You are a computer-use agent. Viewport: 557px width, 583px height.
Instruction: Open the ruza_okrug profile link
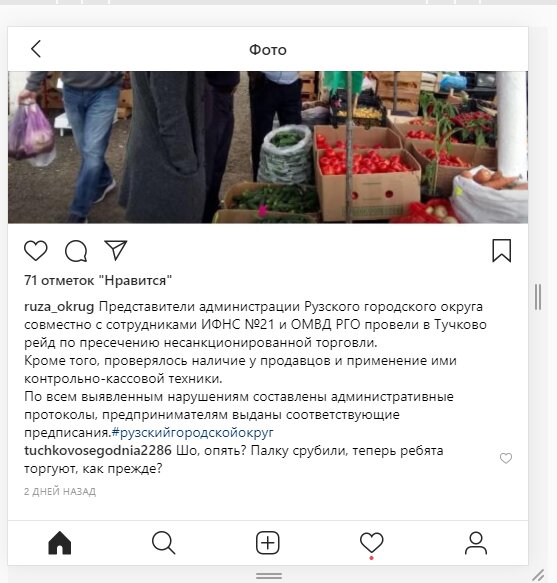pos(59,307)
